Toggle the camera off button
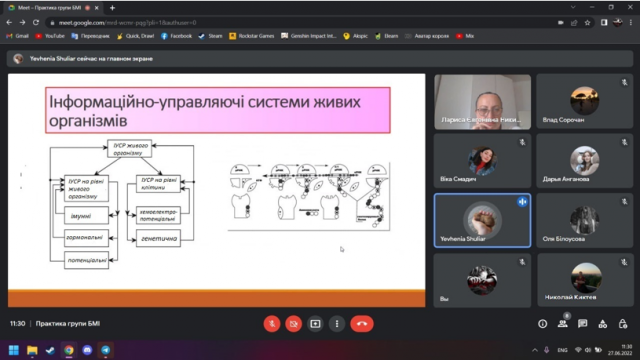Viewport: 640px width, 360px height. point(293,324)
